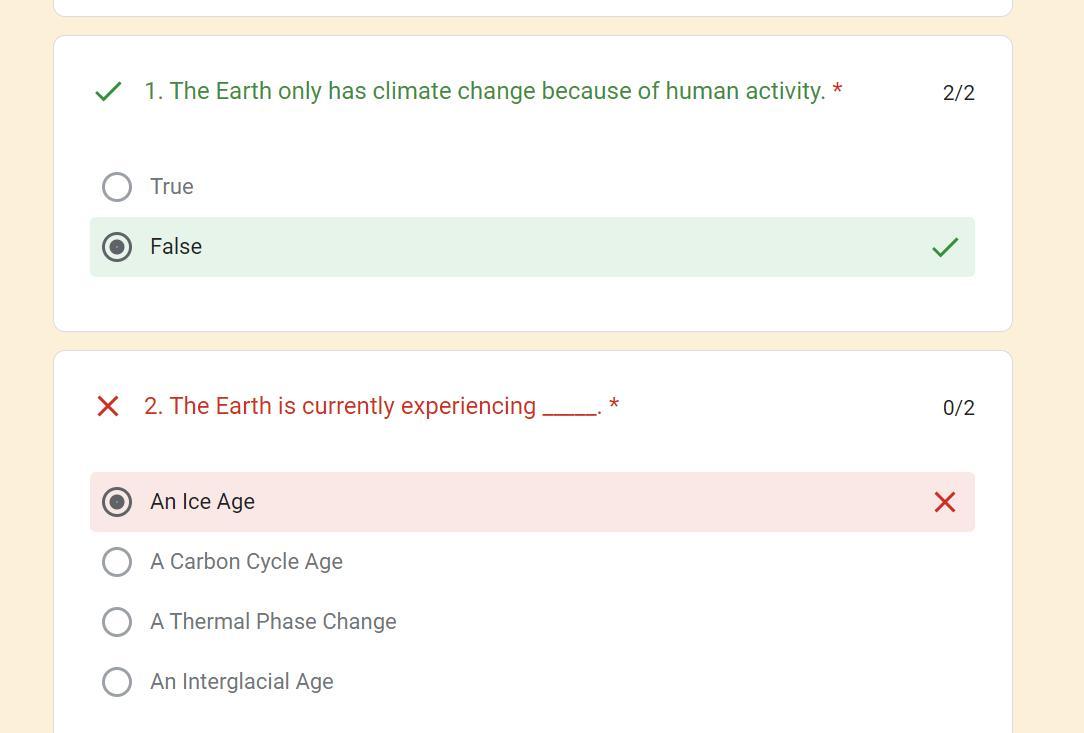Click the question 2 title text

[x=372, y=406]
